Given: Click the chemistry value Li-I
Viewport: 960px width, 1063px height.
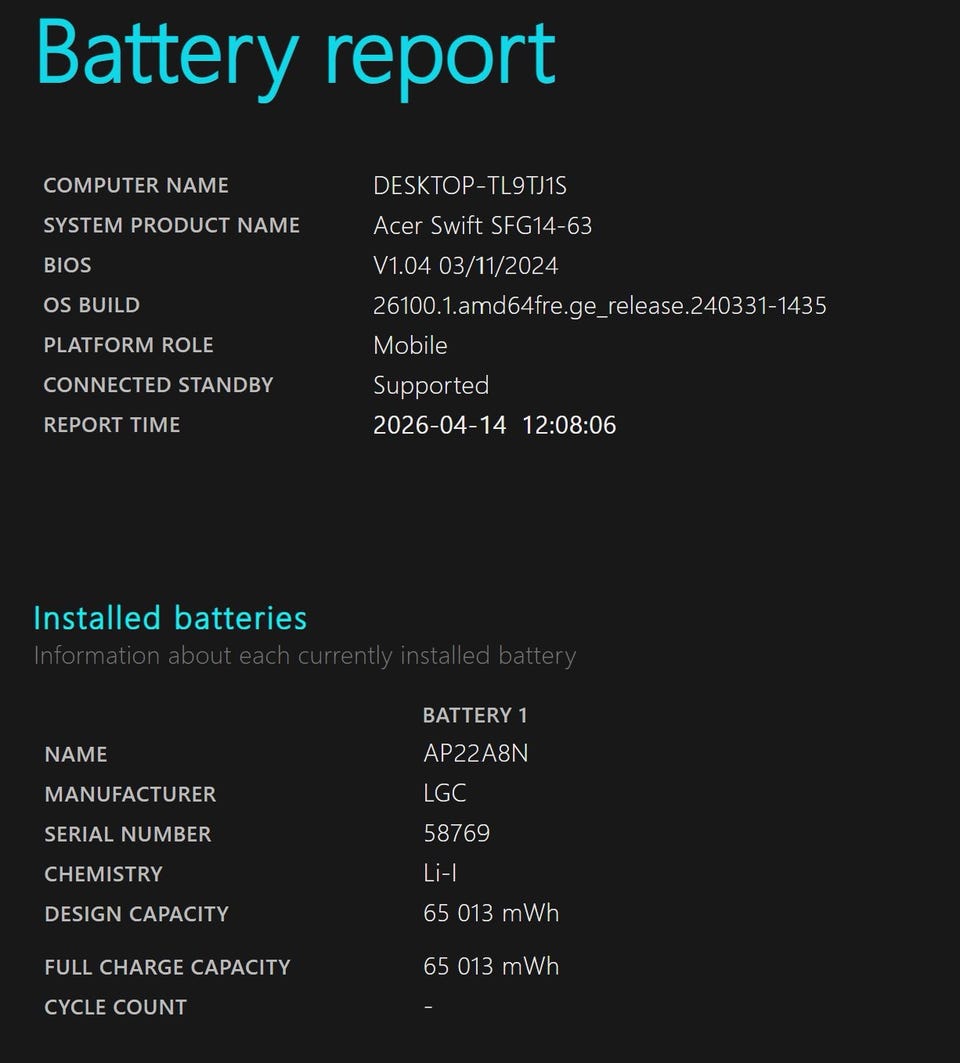Looking at the screenshot, I should 440,874.
